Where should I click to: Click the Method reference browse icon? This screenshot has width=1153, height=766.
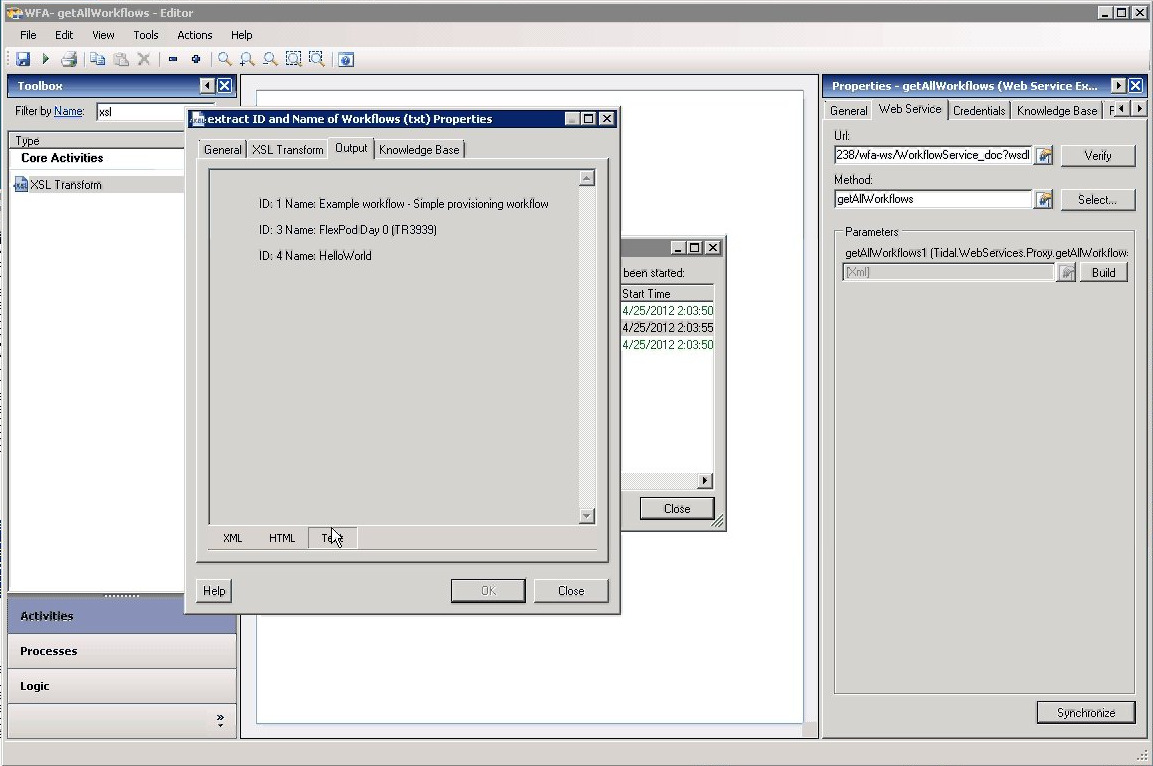point(1043,200)
